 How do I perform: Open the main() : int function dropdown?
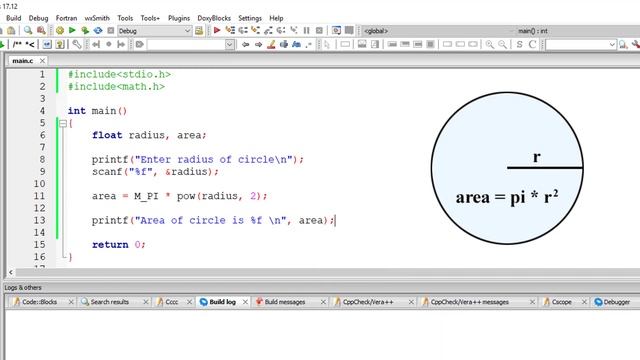coord(578,31)
